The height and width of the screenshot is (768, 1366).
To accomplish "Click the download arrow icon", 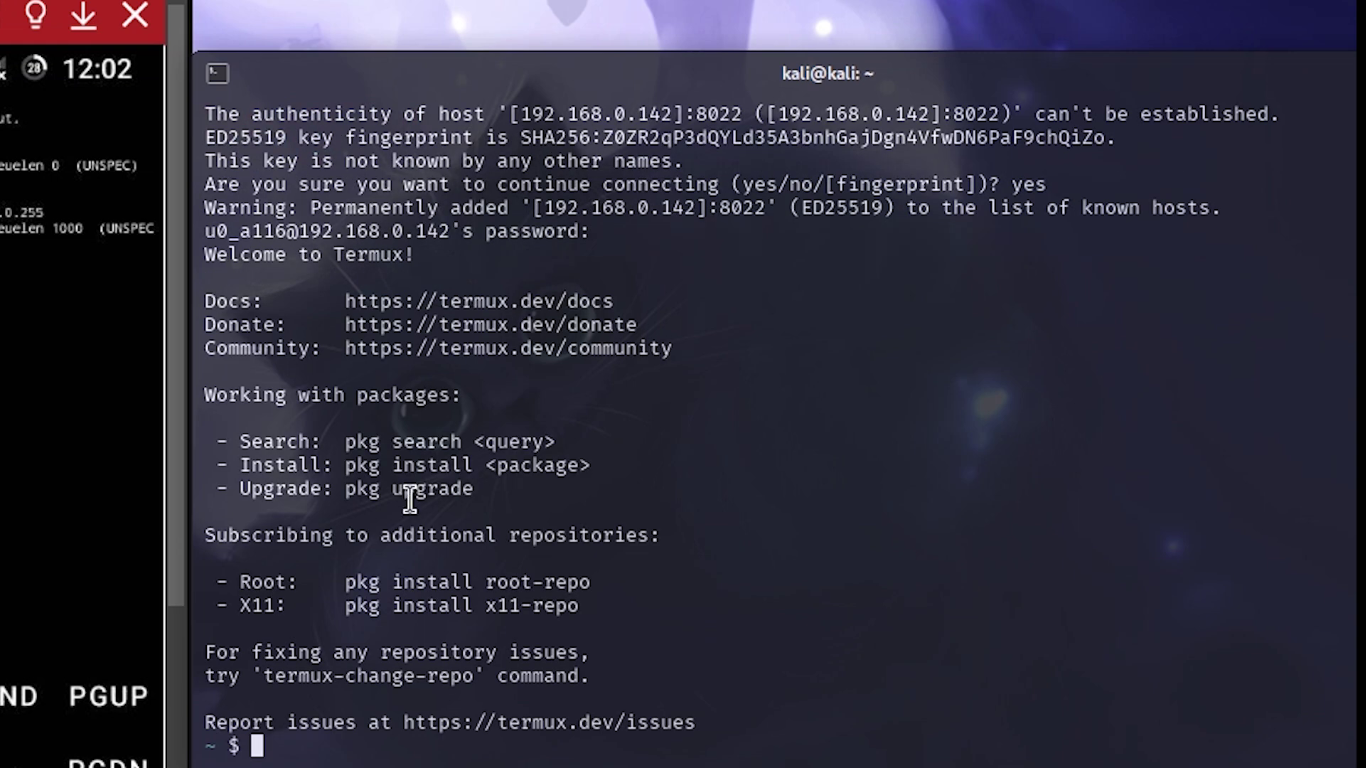I will point(84,15).
